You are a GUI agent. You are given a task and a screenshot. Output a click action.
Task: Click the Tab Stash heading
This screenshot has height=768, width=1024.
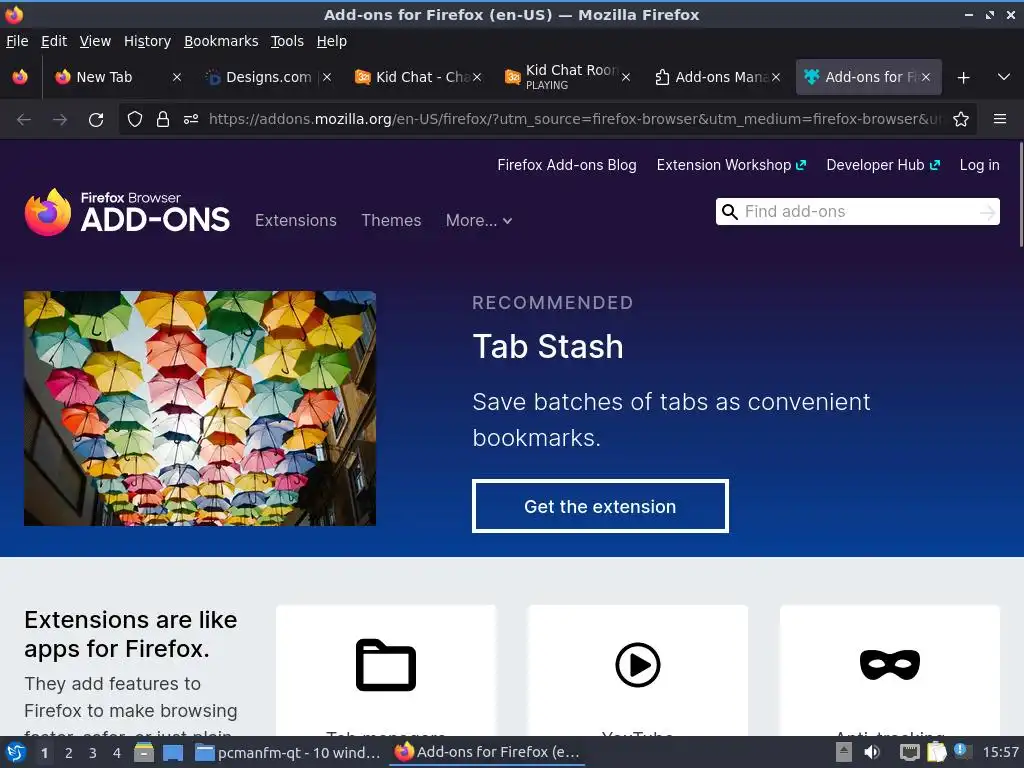tap(548, 346)
